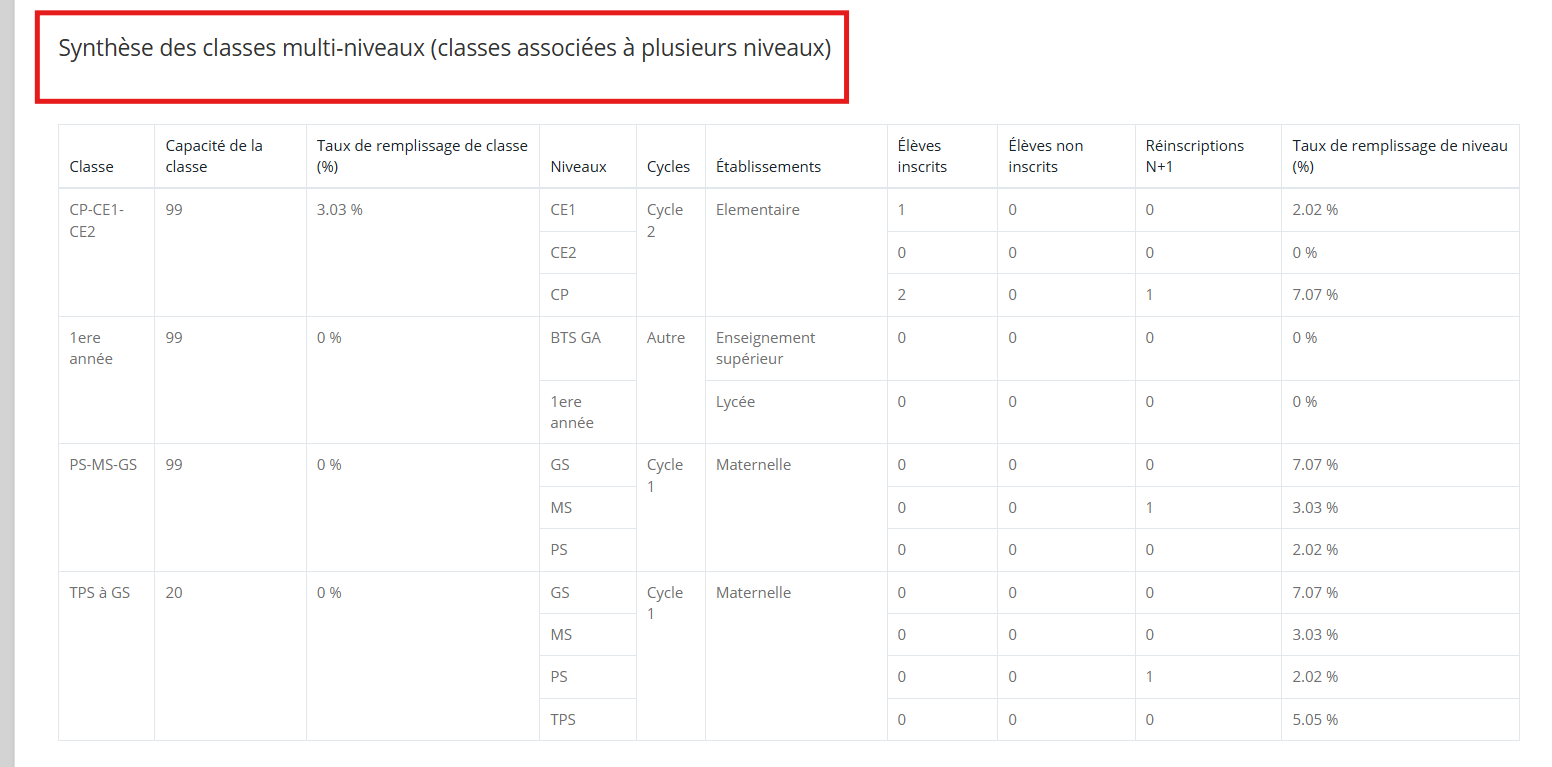Click the "Synthèse des classes multi-niveaux" heading

click(444, 49)
